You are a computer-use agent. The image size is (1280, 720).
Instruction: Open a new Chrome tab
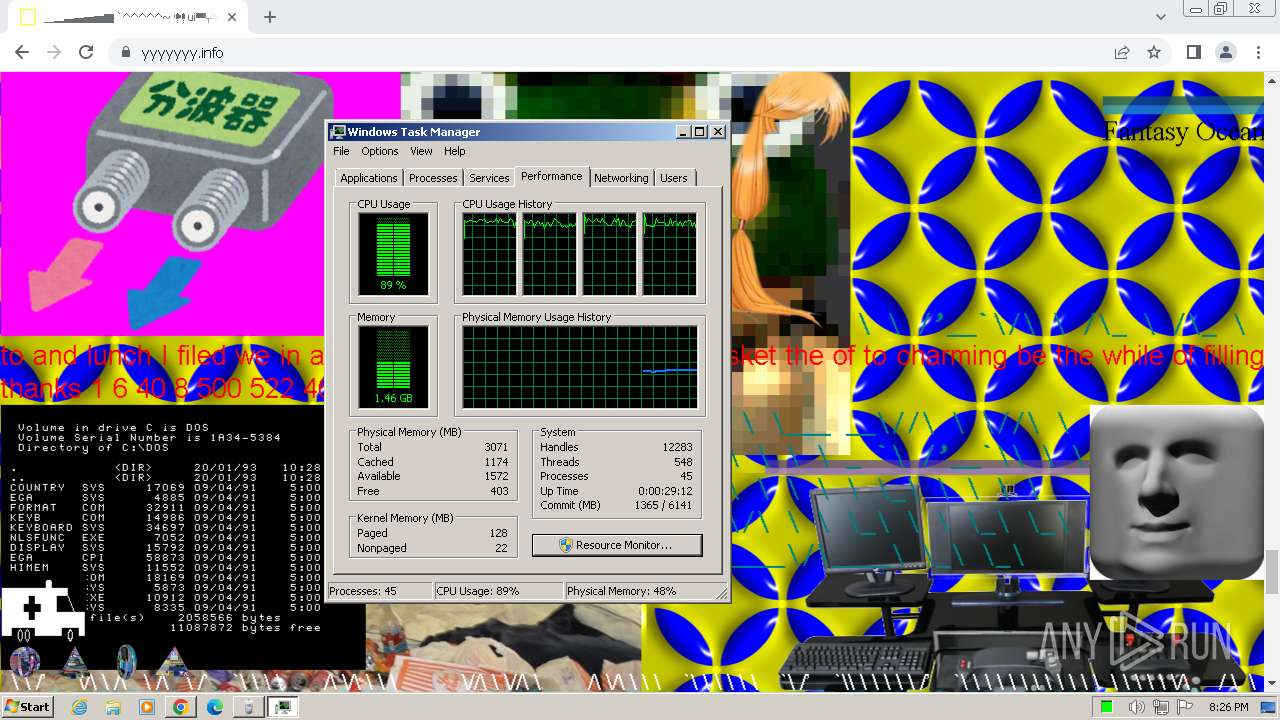[x=270, y=17]
